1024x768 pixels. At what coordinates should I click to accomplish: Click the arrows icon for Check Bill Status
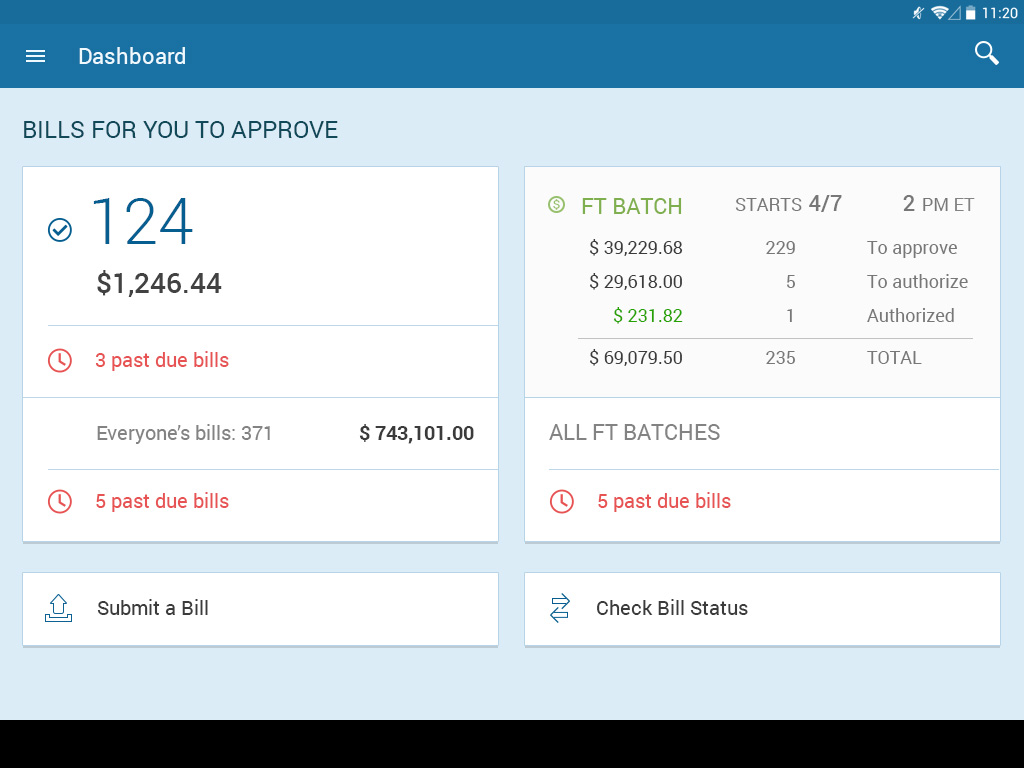[x=560, y=608]
